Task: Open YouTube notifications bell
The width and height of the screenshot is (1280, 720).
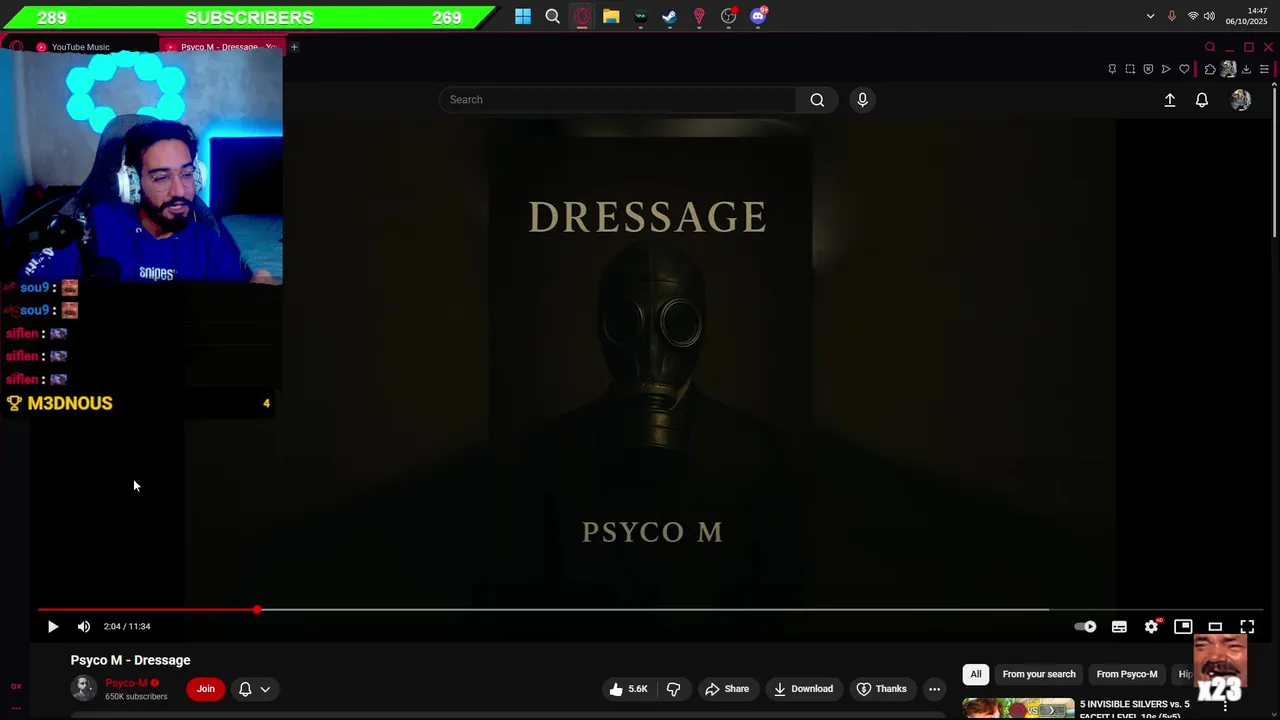Action: click(x=1202, y=100)
